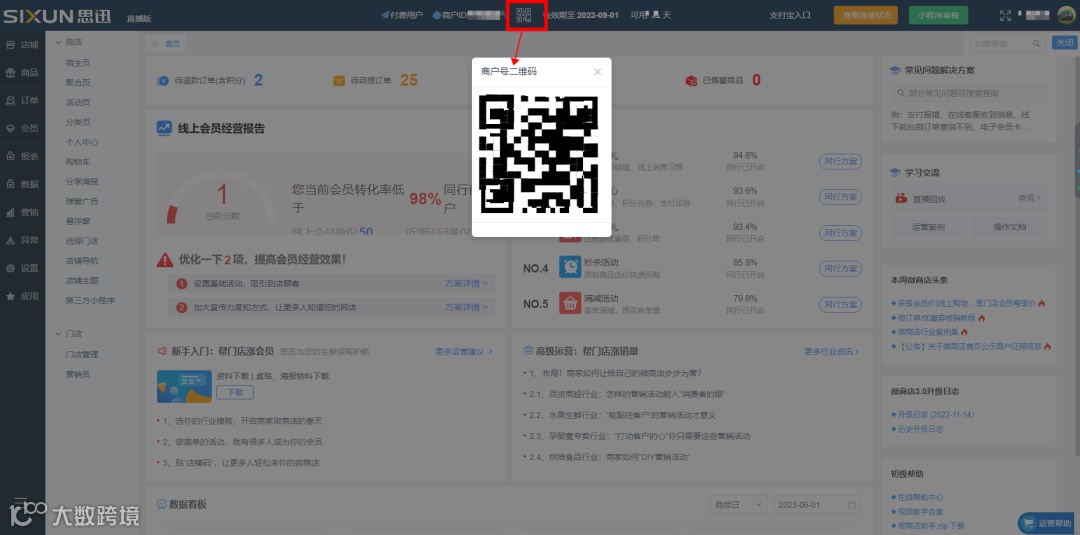Open the 自然日 dropdown in 数据看板
Viewport: 1080px width, 535px height.
tap(738, 505)
